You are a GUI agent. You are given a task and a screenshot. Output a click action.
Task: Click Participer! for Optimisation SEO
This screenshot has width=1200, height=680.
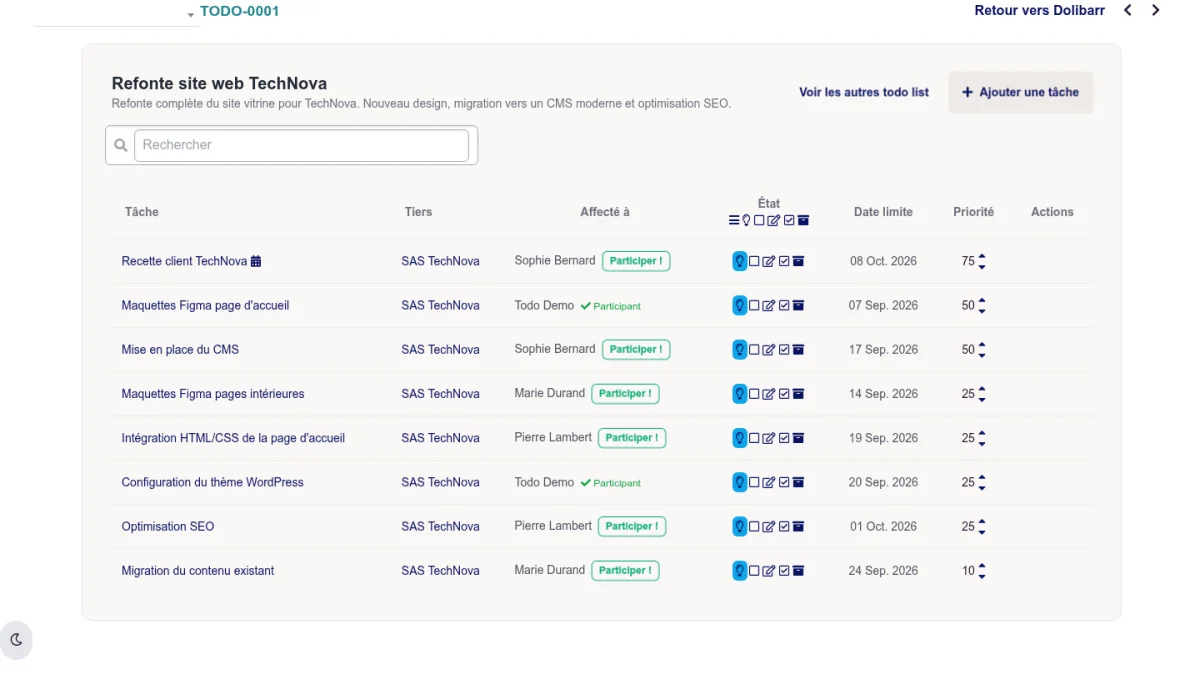pyautogui.click(x=632, y=526)
